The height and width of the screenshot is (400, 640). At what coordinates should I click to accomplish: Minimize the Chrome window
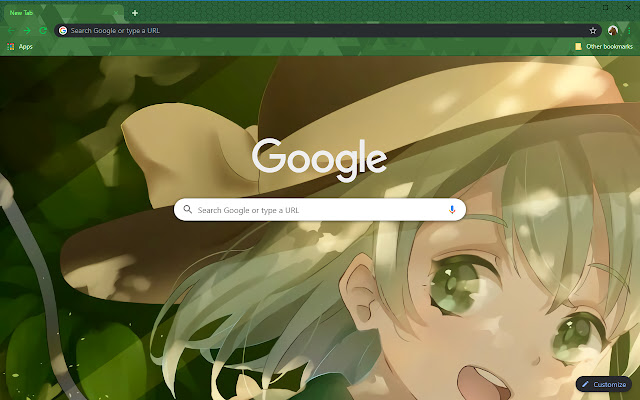point(583,7)
